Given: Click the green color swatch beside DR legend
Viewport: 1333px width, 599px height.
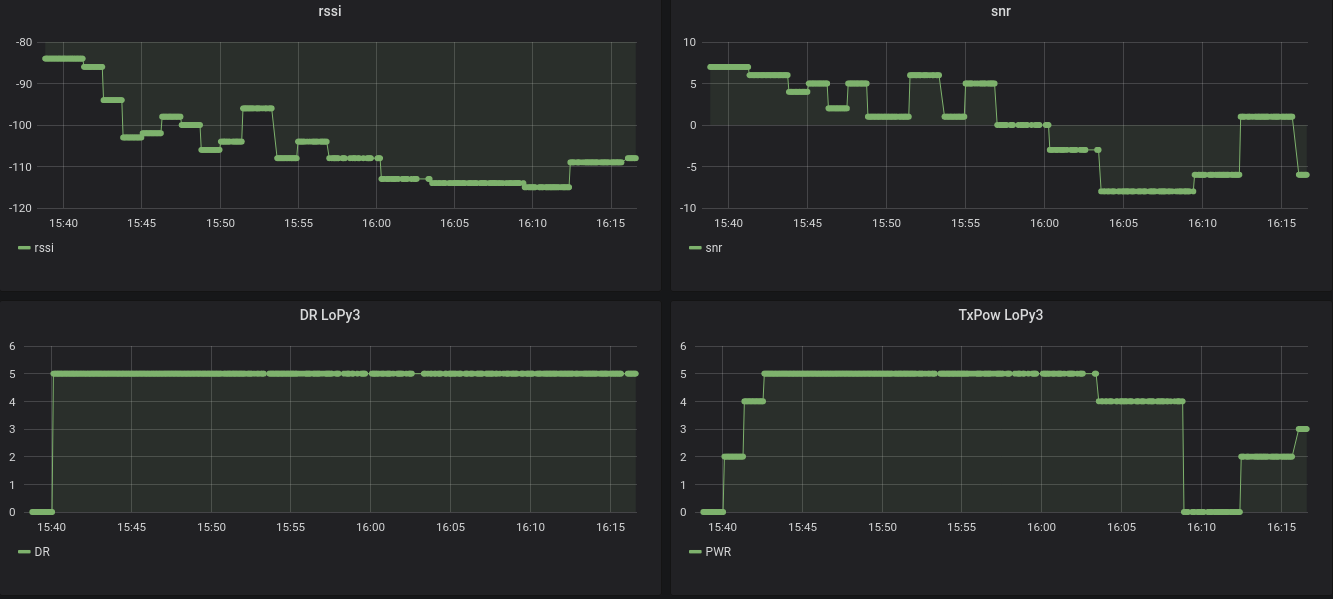Looking at the screenshot, I should coord(25,551).
